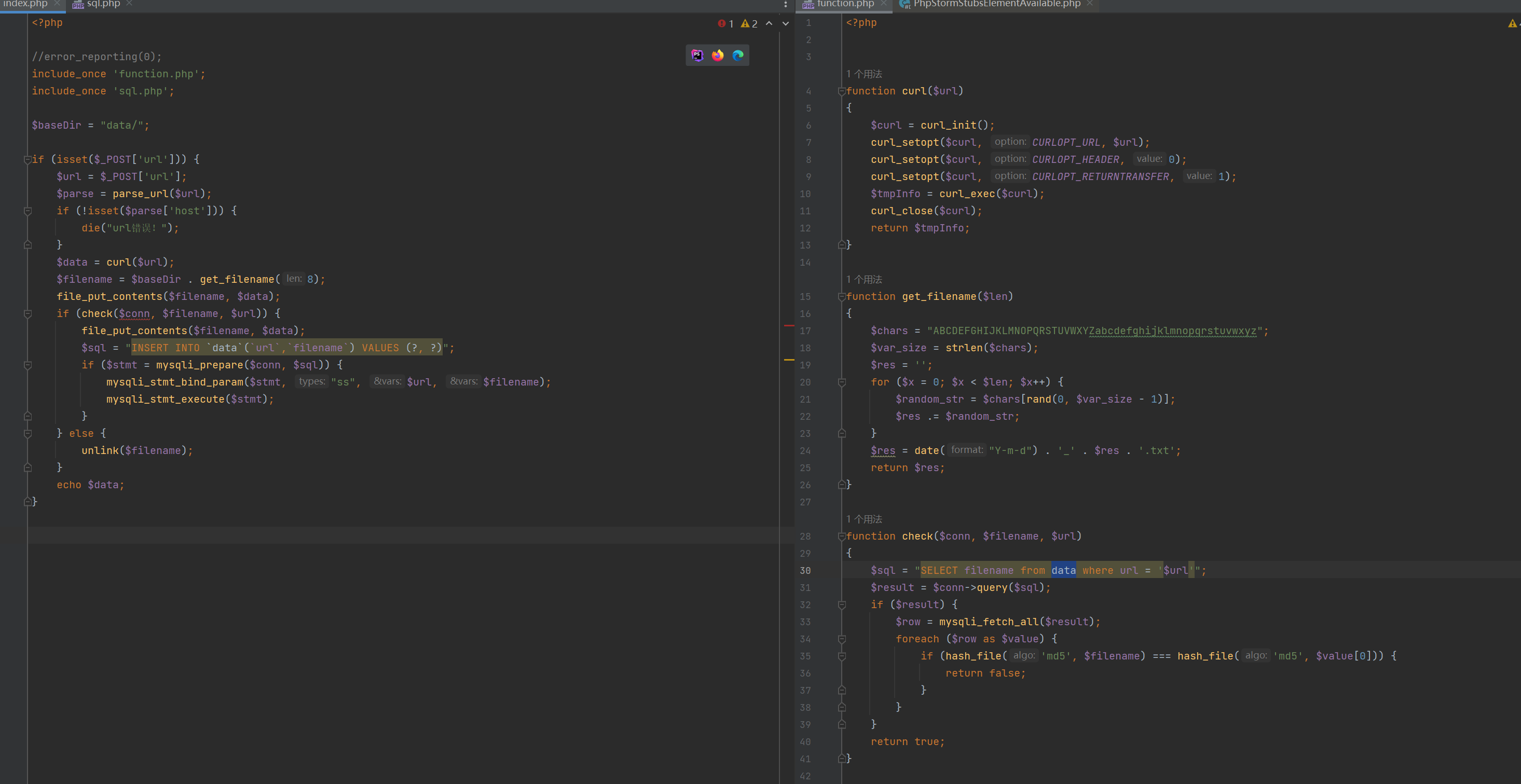Show usages link above function check
This screenshot has width=1521, height=784.
(864, 519)
